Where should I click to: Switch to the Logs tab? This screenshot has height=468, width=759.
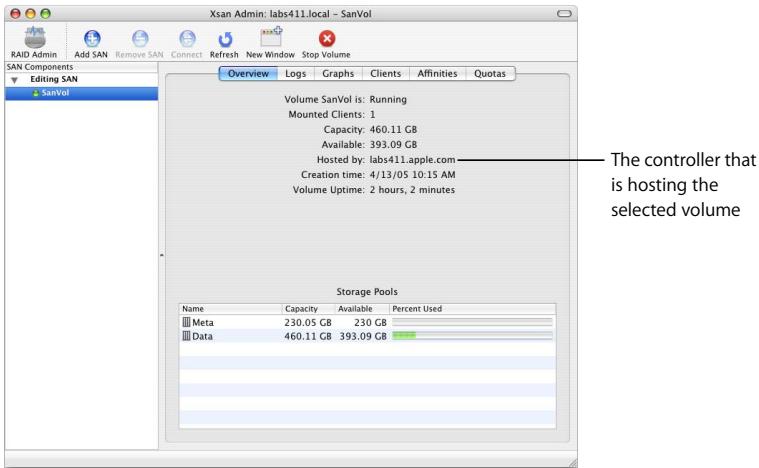[x=295, y=74]
